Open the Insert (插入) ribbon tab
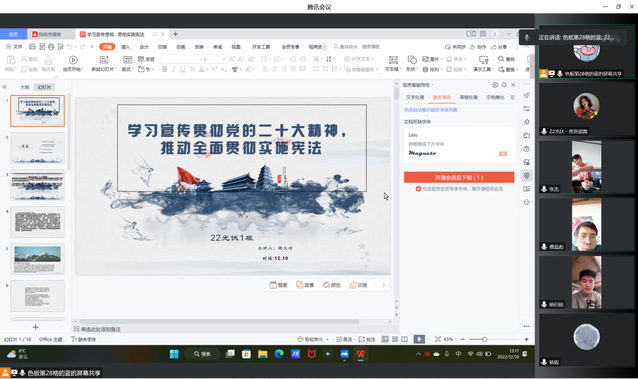 tap(125, 47)
